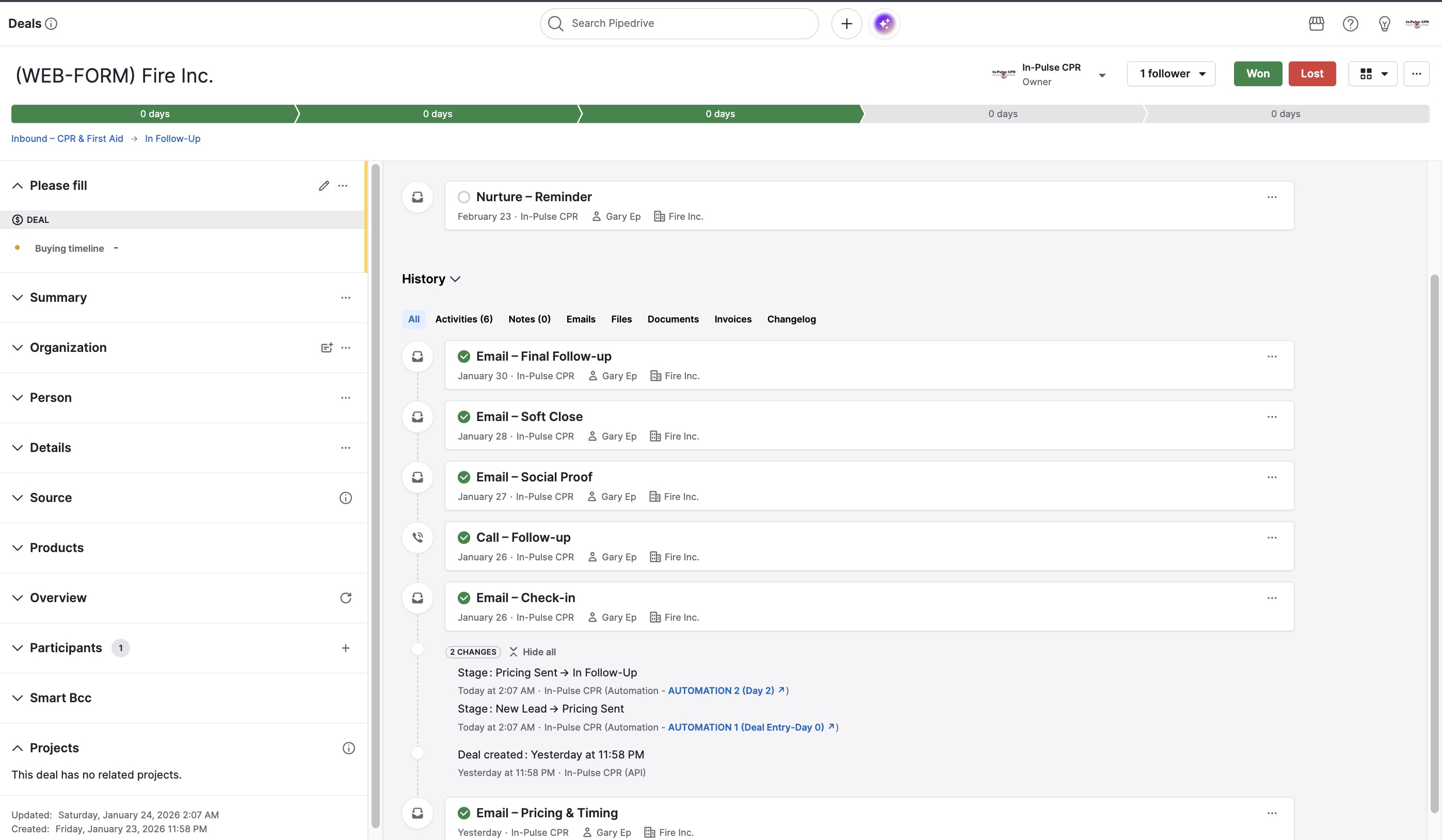Refresh the Overview section
Viewport: 1442px width, 840px height.
click(346, 598)
